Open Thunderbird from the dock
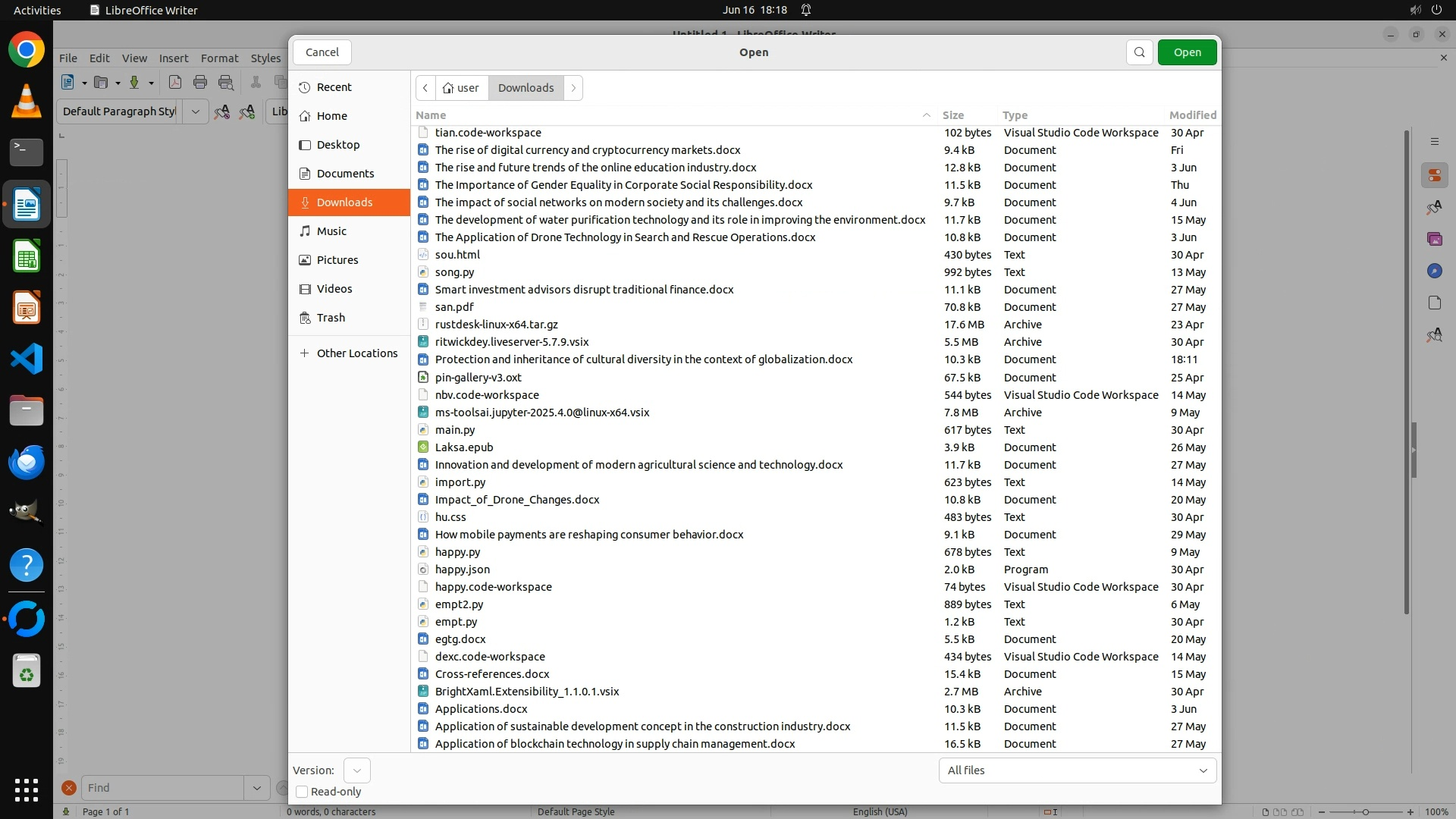This screenshot has width=1456, height=819. click(x=27, y=462)
